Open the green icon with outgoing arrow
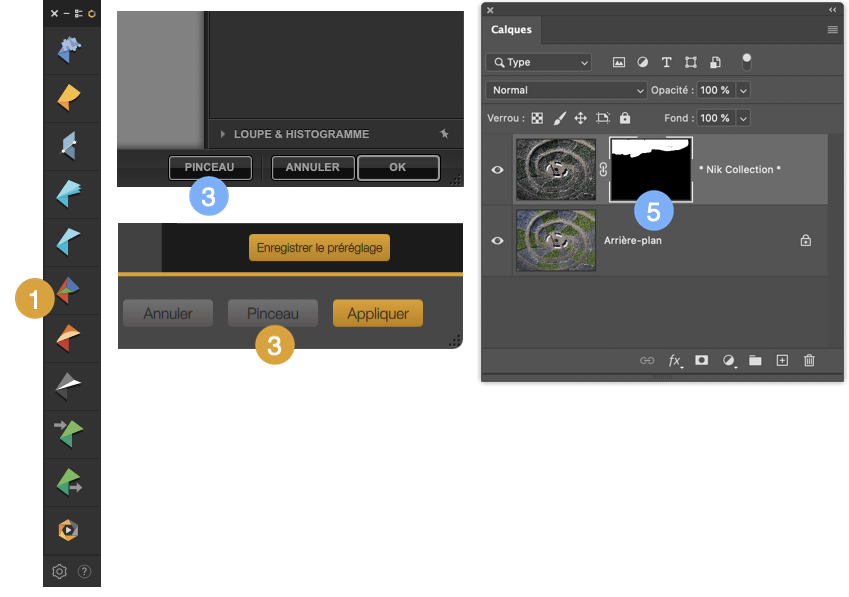The width and height of the screenshot is (849, 597). 69,482
